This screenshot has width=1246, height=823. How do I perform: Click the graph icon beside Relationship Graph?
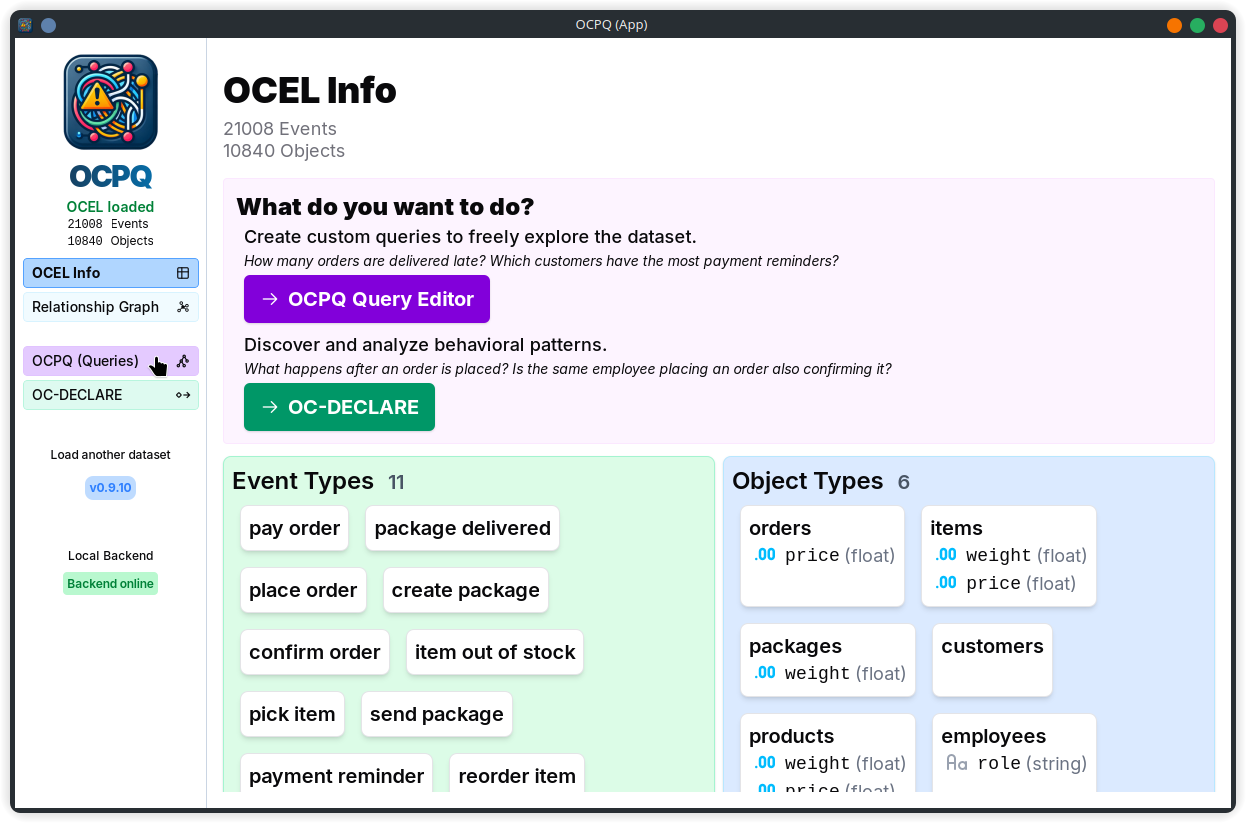tap(183, 307)
